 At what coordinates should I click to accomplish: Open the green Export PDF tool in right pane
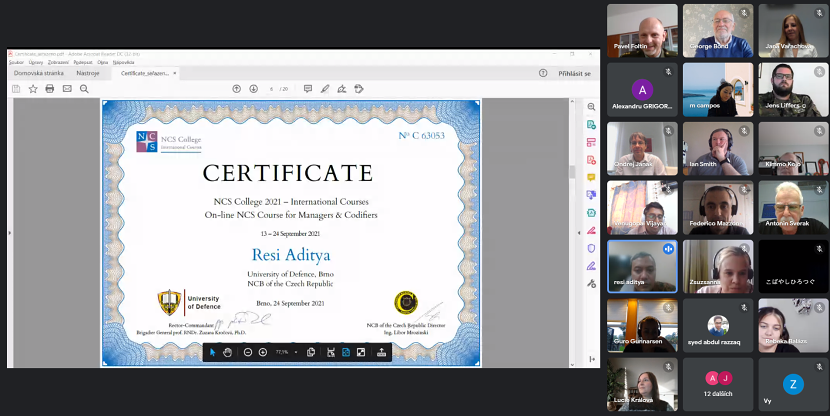591,125
